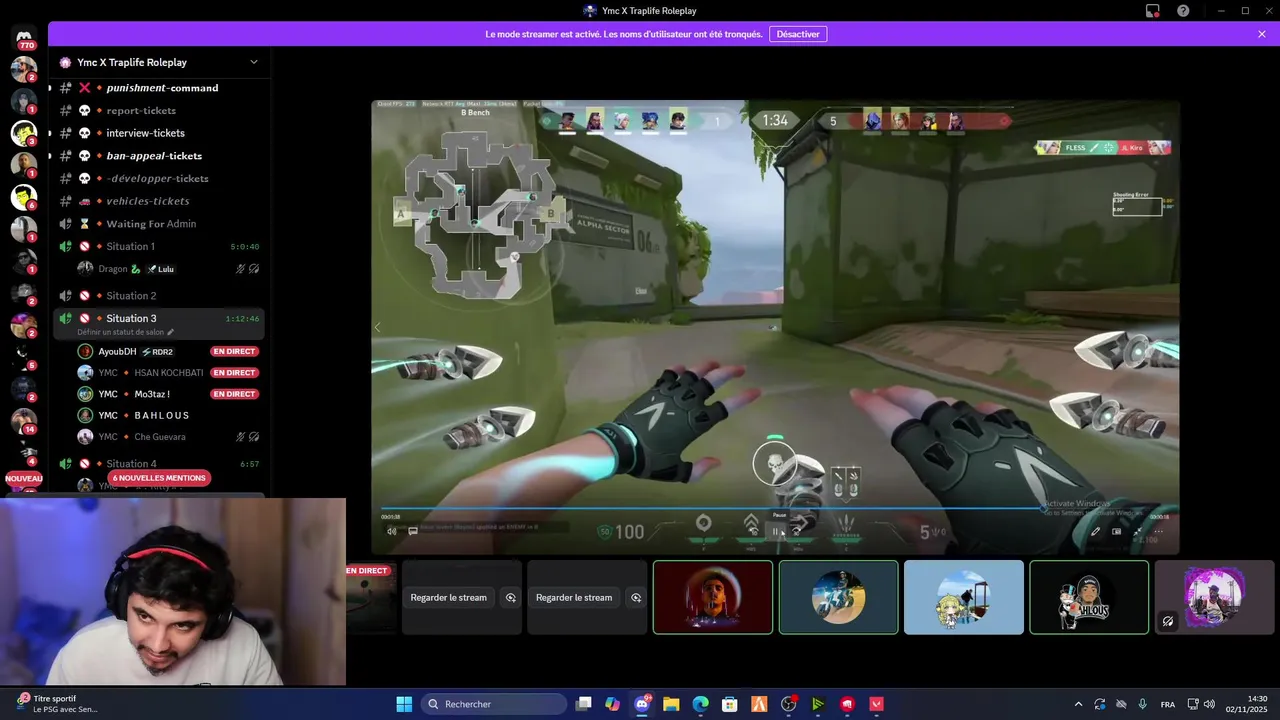Select the red-faced avatar participant tile
This screenshot has height=720, width=1280.
click(x=713, y=597)
